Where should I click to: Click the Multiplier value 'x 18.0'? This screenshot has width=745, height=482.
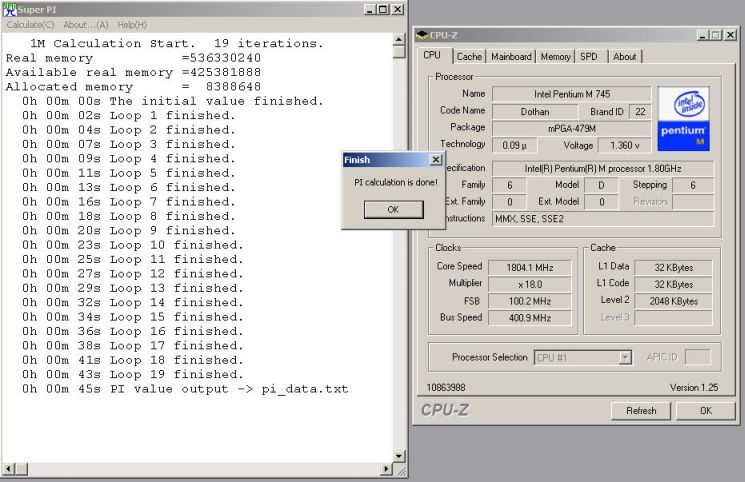pos(530,284)
